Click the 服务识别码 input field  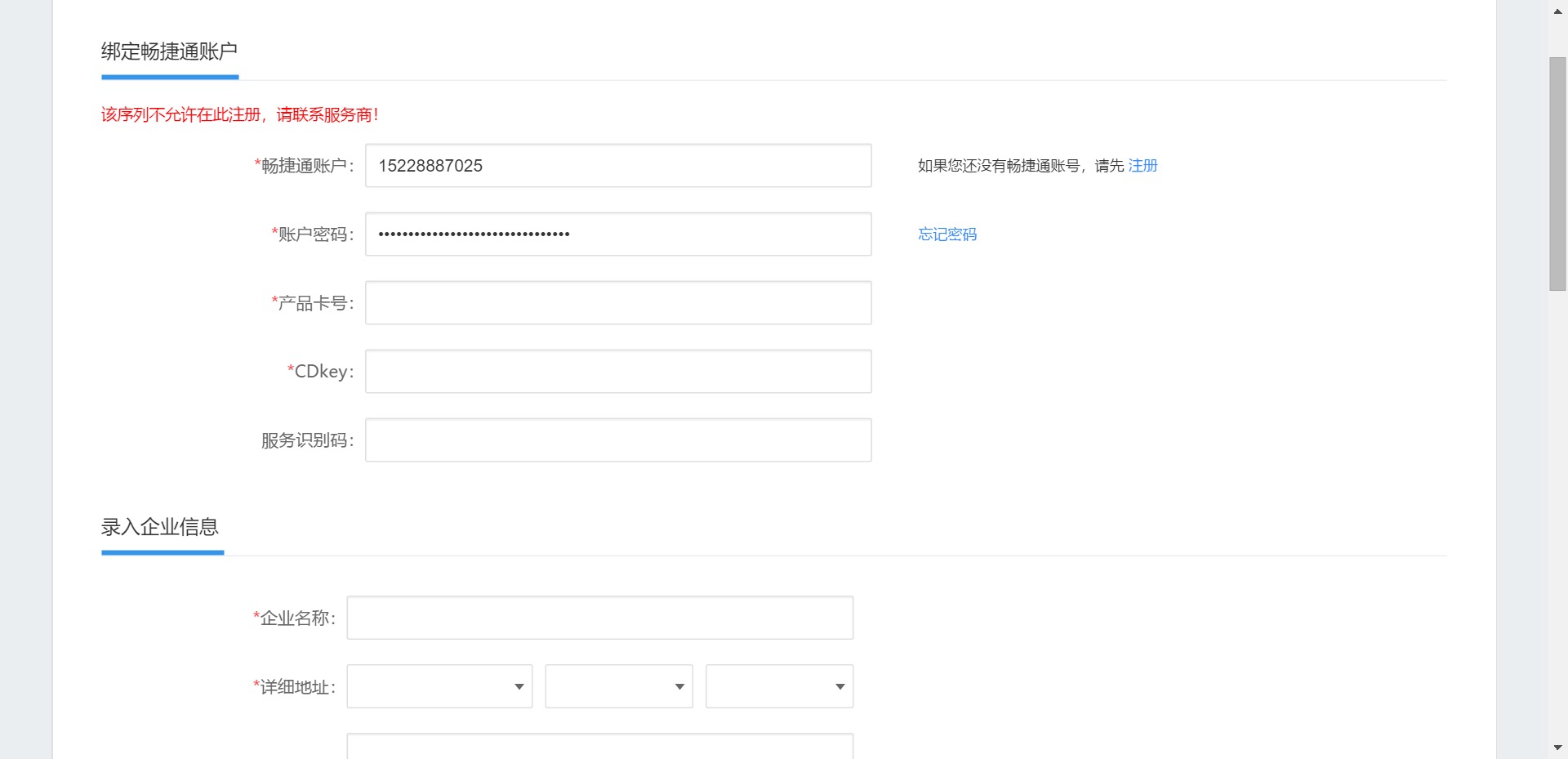[x=618, y=440]
